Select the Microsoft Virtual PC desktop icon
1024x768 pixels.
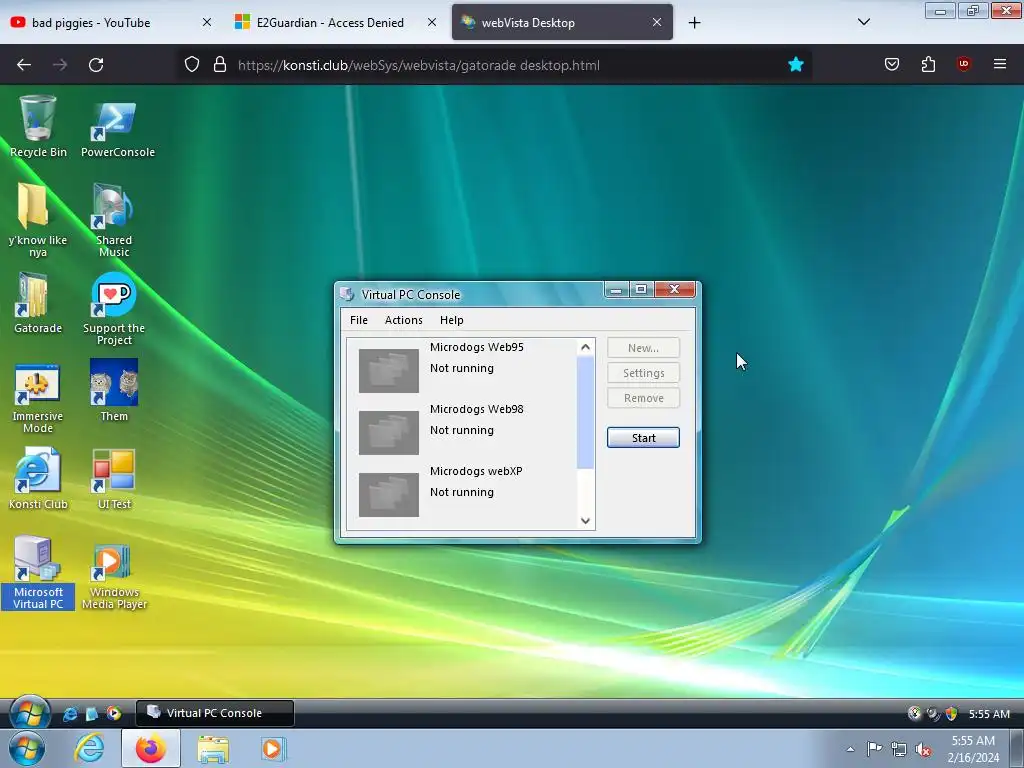coord(38,573)
